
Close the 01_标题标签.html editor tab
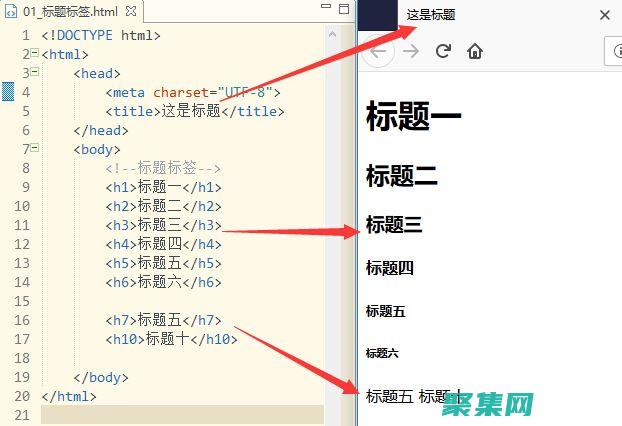tap(132, 12)
